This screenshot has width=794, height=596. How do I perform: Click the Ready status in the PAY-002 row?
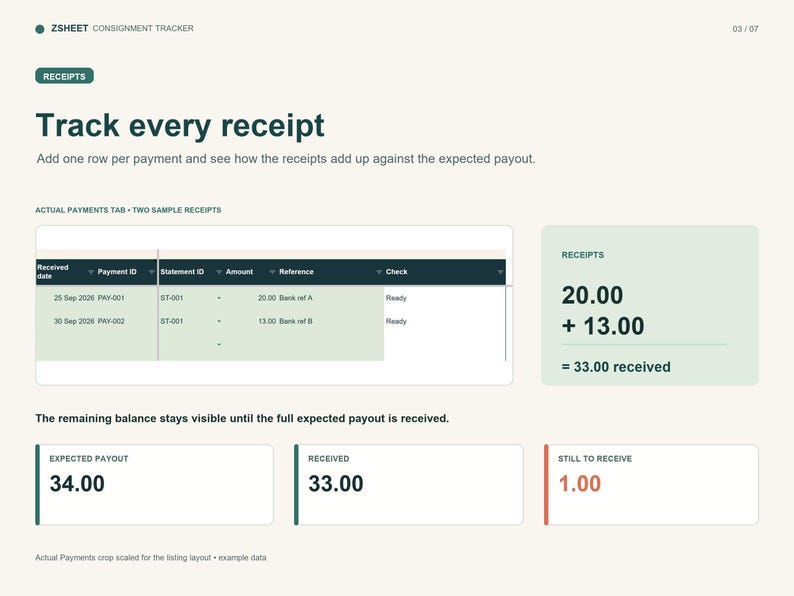click(396, 322)
